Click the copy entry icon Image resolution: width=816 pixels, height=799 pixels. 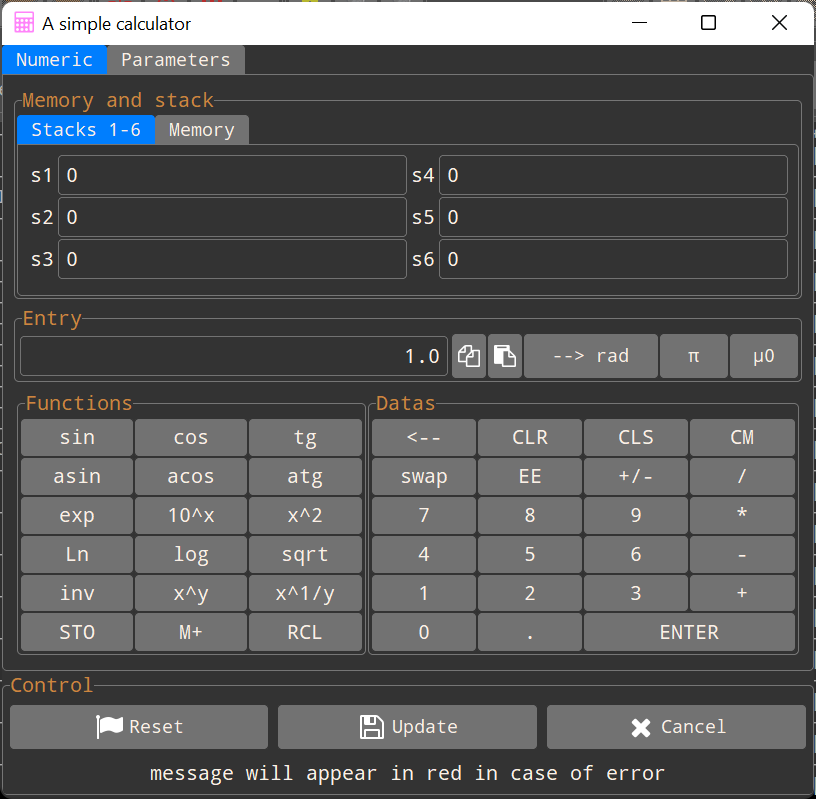(x=469, y=356)
